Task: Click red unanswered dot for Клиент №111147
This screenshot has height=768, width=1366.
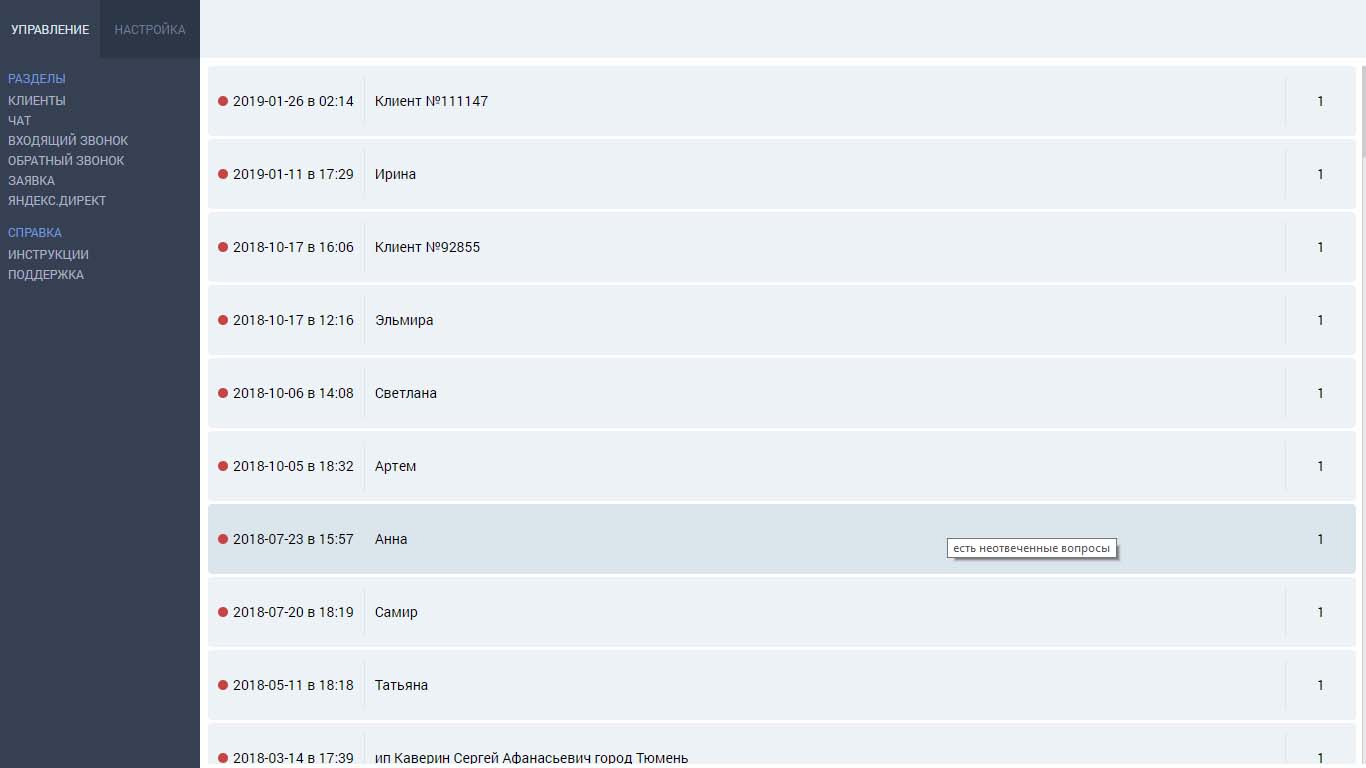Action: pos(223,101)
